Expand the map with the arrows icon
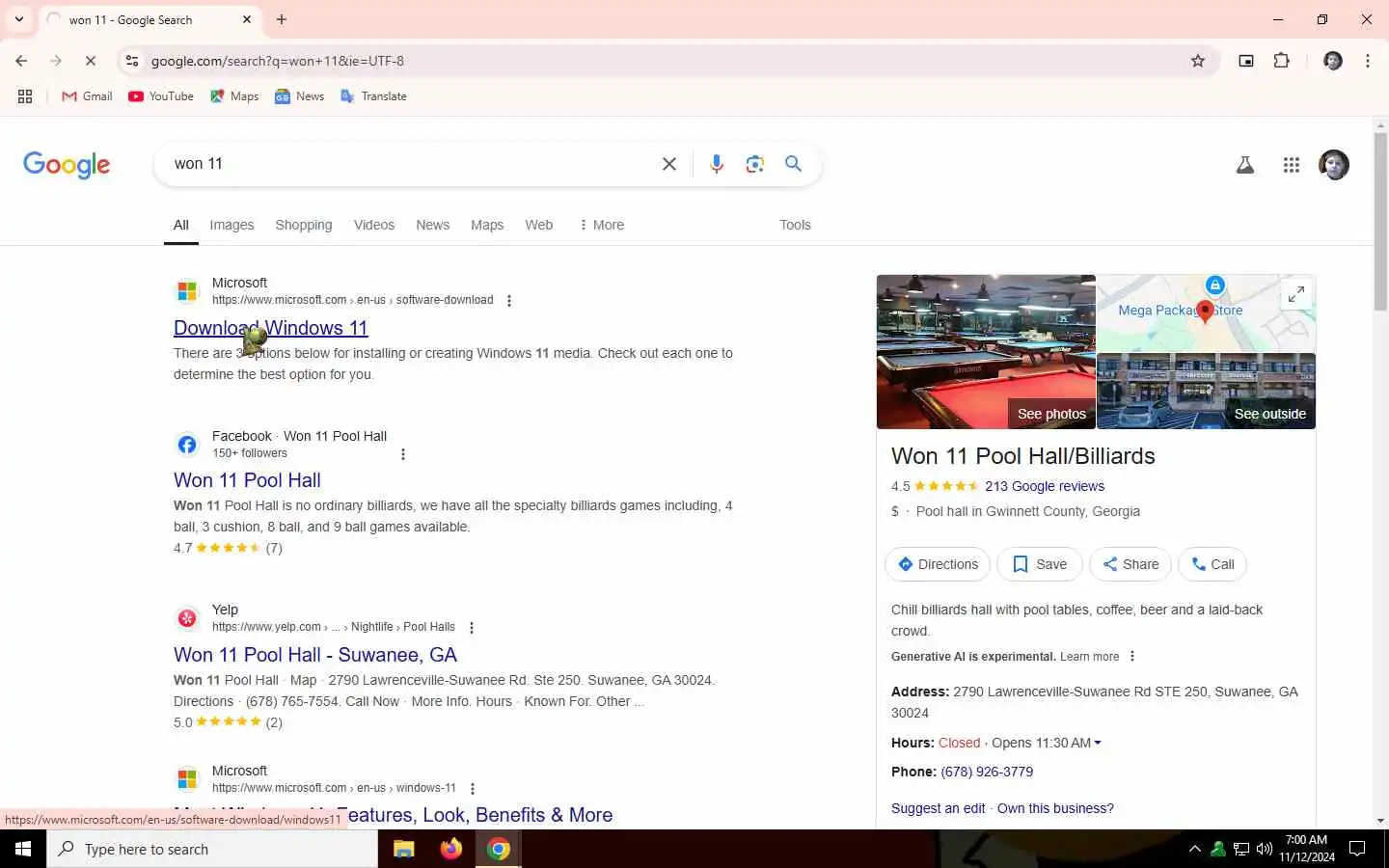This screenshot has height=868, width=1389. pyautogui.click(x=1296, y=294)
